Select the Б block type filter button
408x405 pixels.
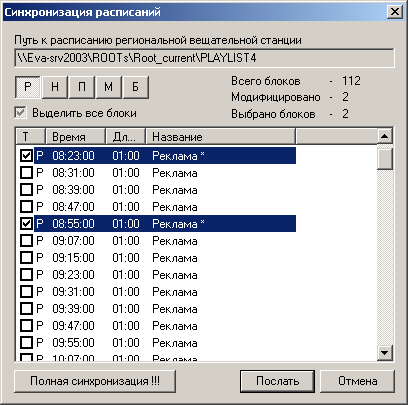pyautogui.click(x=136, y=87)
